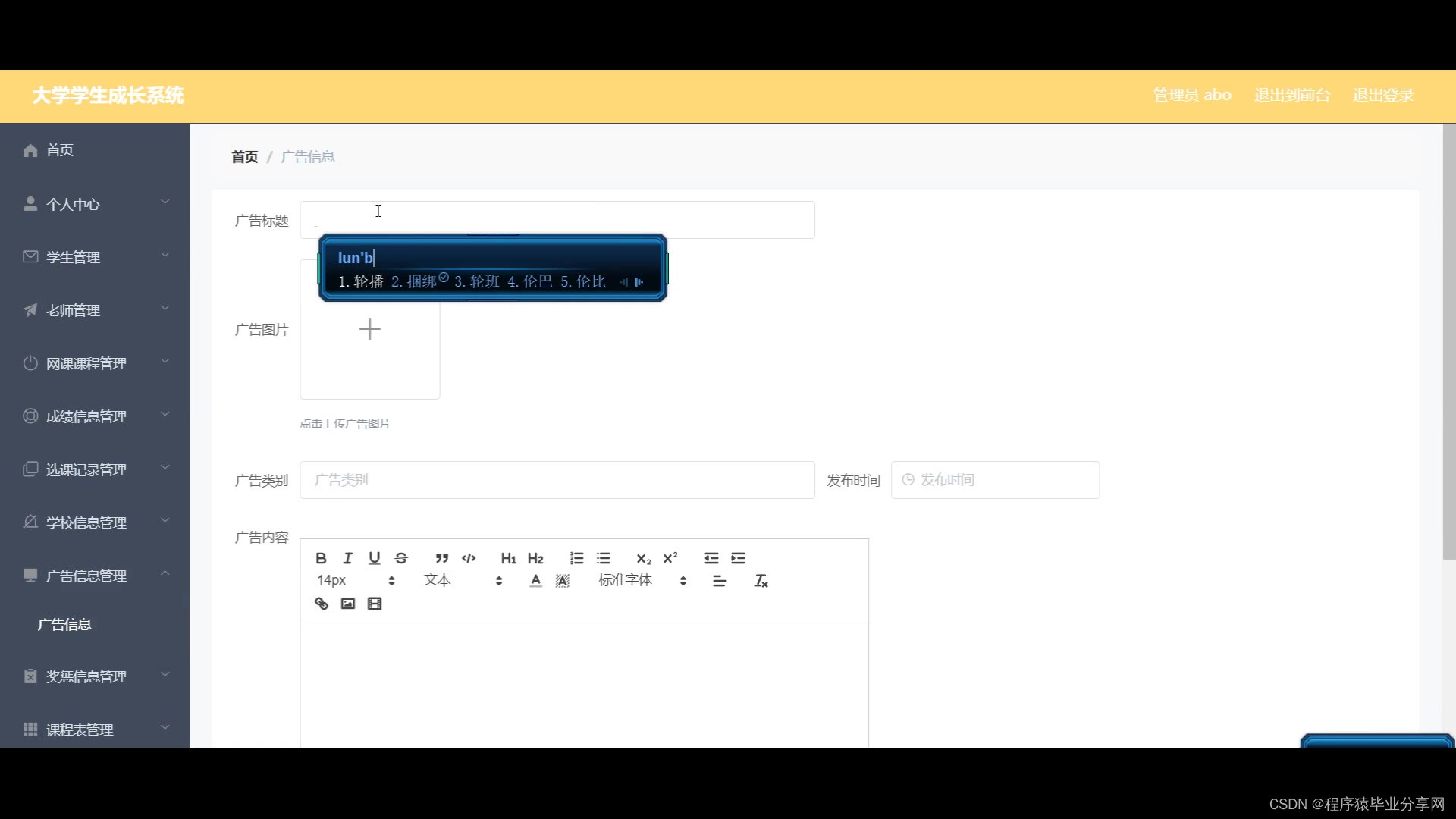This screenshot has height=819, width=1456.
Task: Click the strikethrough icon
Action: pyautogui.click(x=401, y=558)
